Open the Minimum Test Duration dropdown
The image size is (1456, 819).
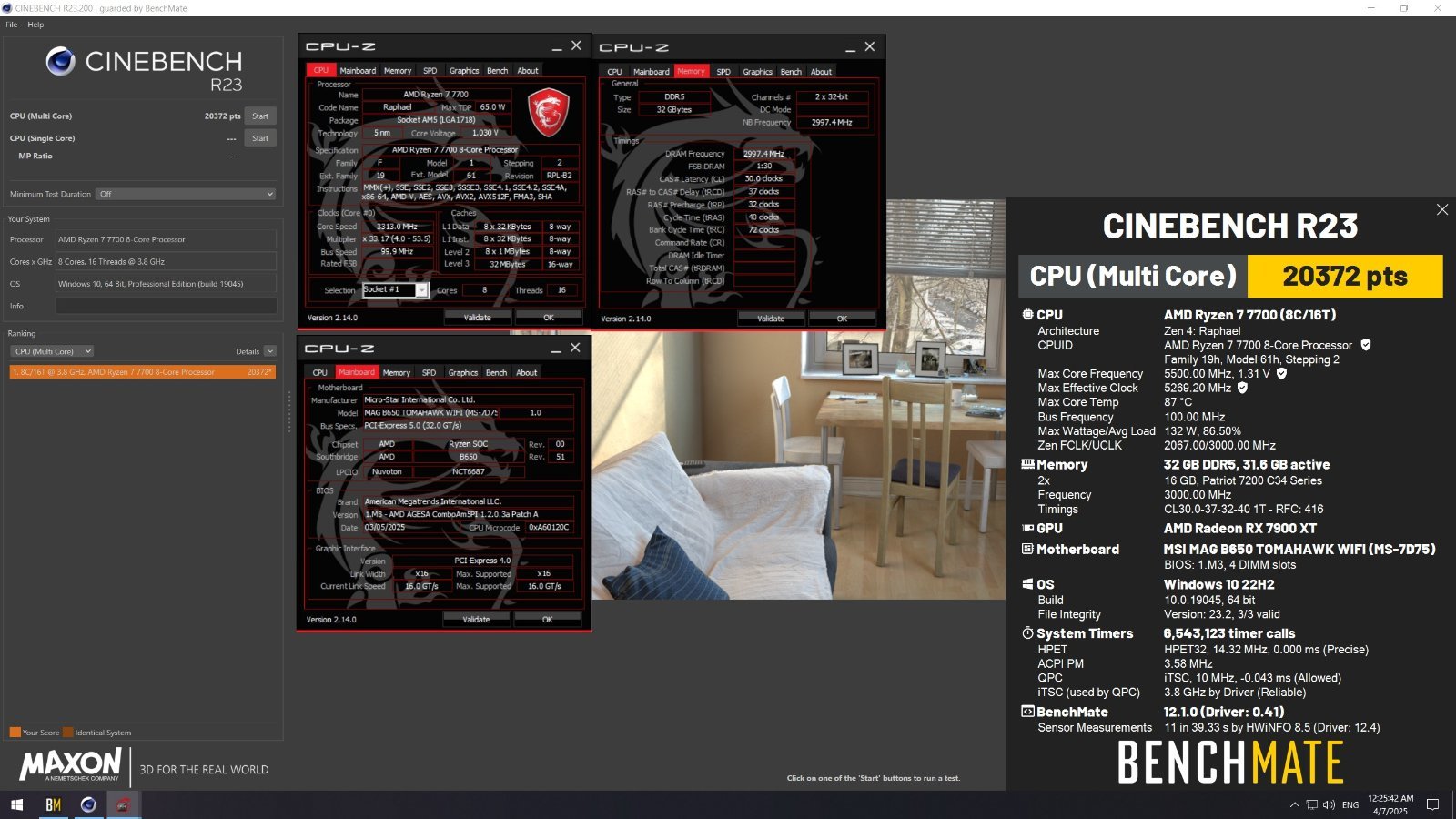click(x=187, y=194)
